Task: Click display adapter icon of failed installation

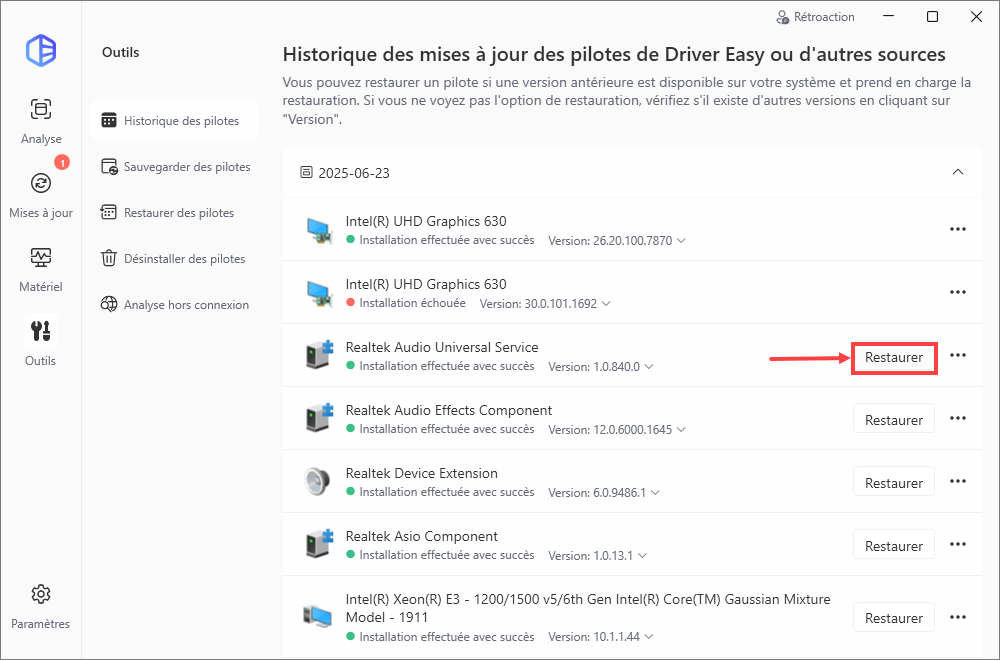Action: pos(318,293)
